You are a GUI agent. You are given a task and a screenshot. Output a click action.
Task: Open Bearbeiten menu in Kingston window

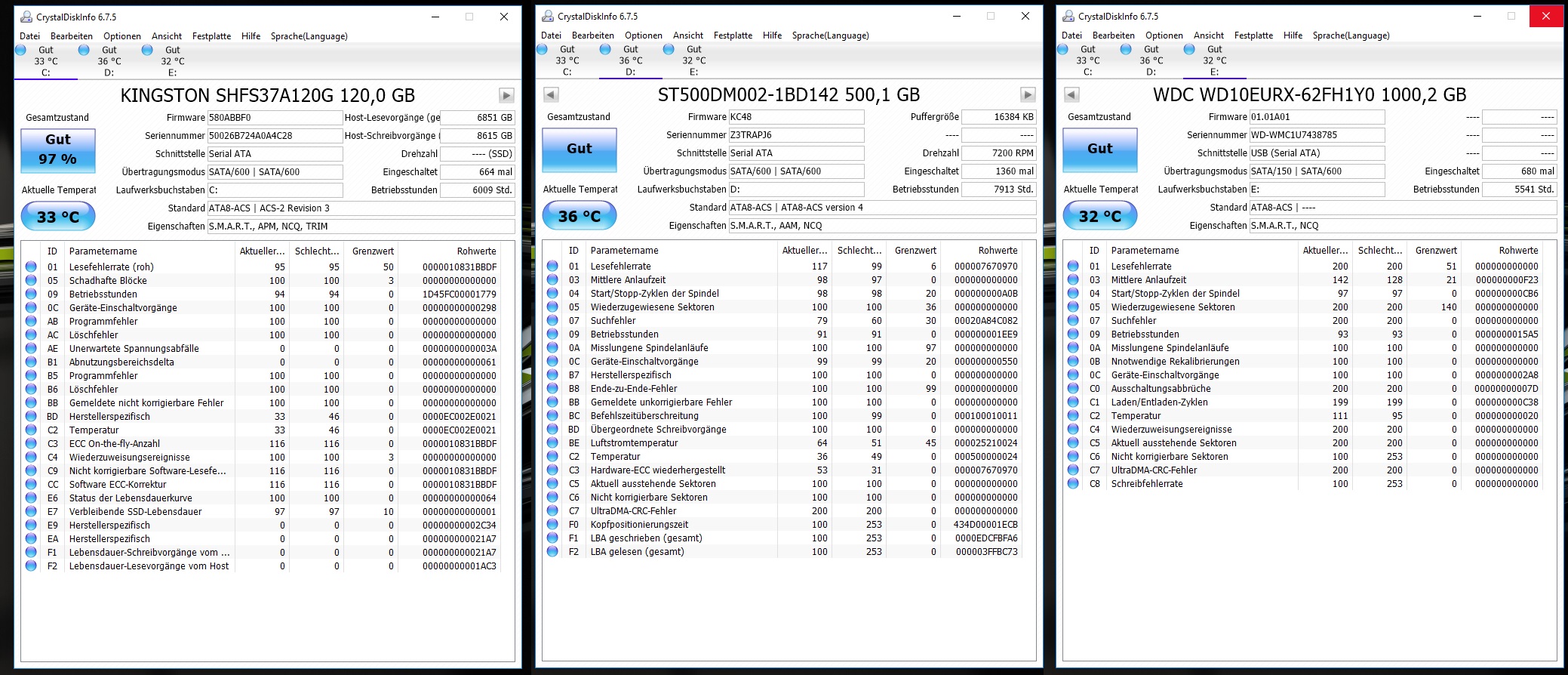coord(72,36)
